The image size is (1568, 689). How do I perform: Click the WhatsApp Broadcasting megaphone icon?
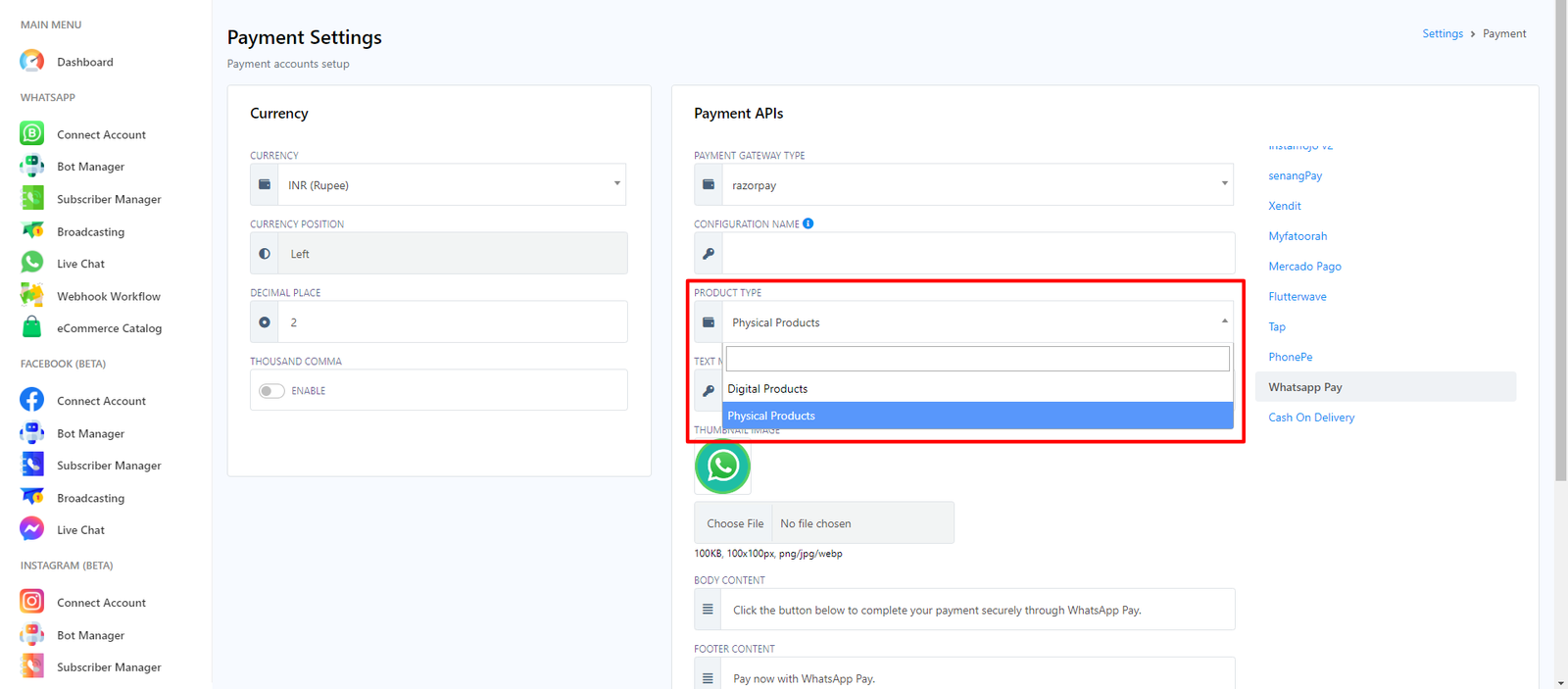[x=31, y=230]
